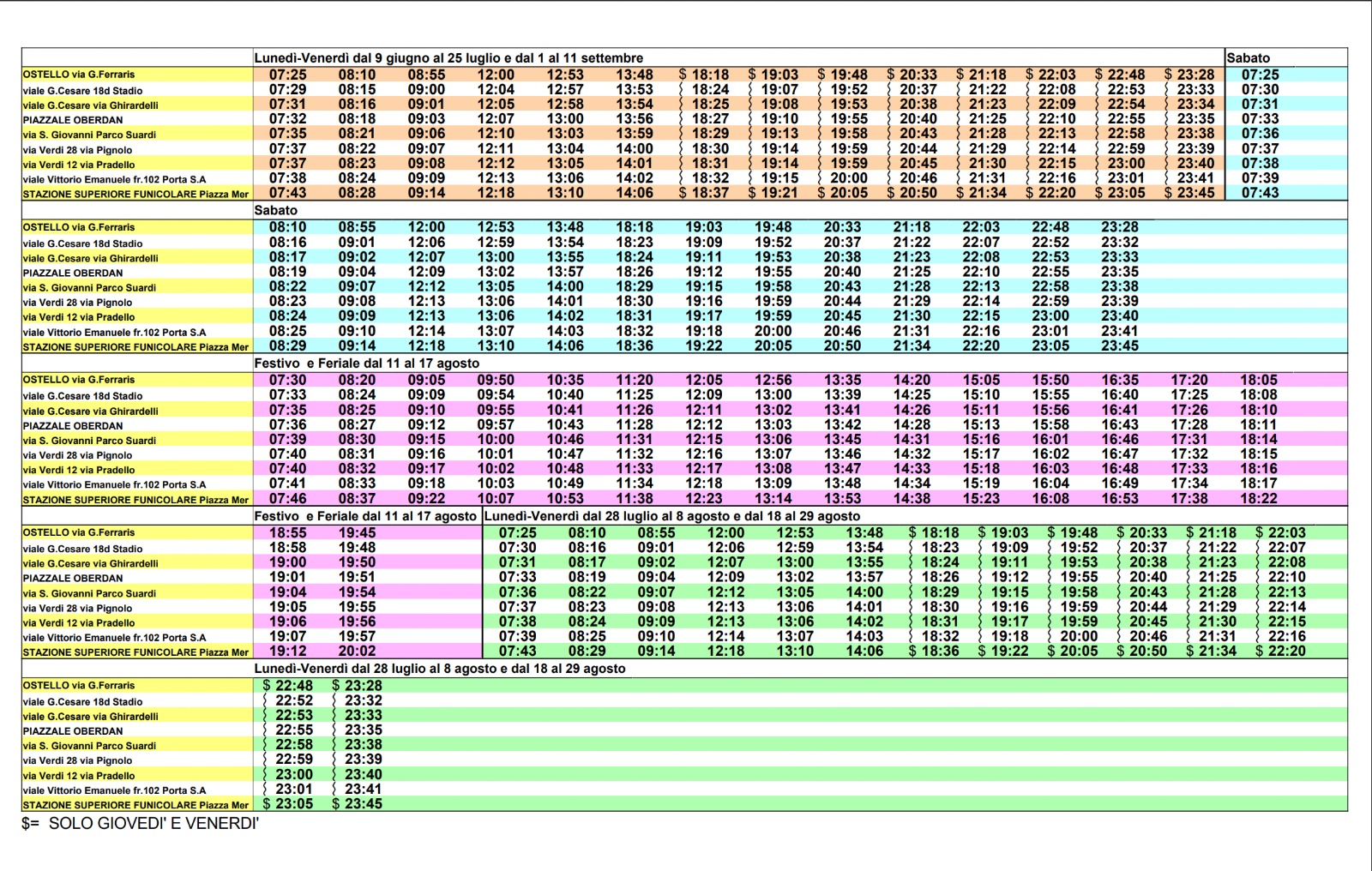Viewport: 1372px width, 871px height.
Task: Select the 18:27 time cell
Action: click(710, 119)
